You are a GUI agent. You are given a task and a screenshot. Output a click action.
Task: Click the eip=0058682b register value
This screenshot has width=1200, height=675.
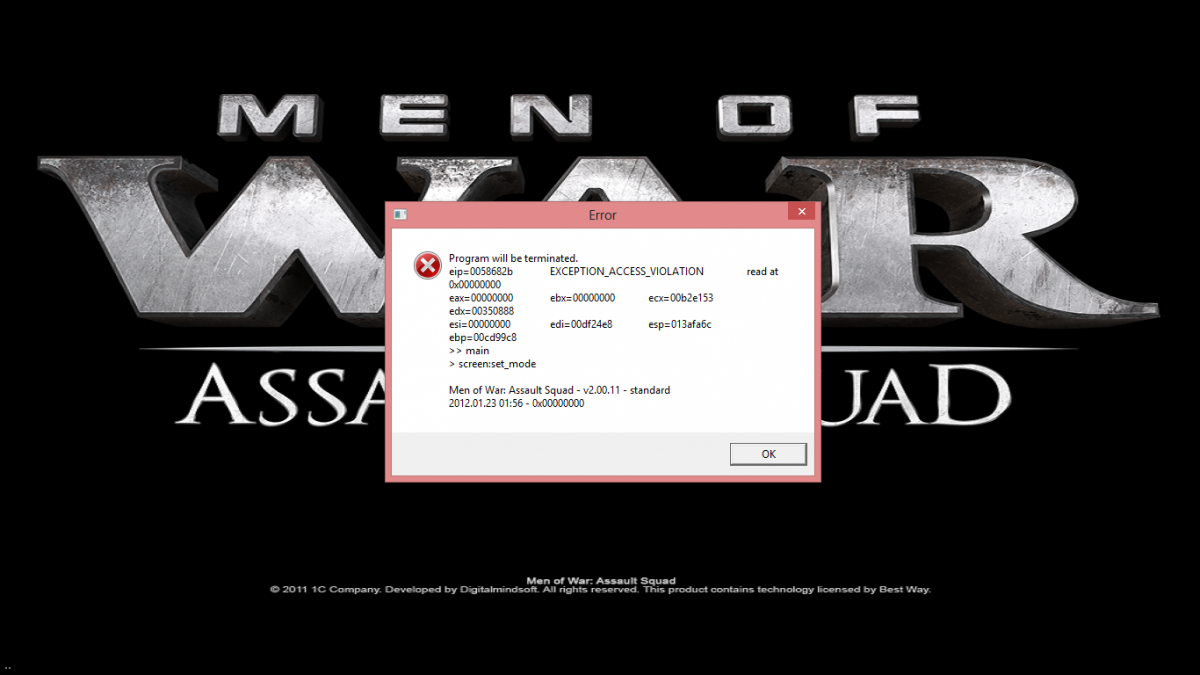point(481,272)
